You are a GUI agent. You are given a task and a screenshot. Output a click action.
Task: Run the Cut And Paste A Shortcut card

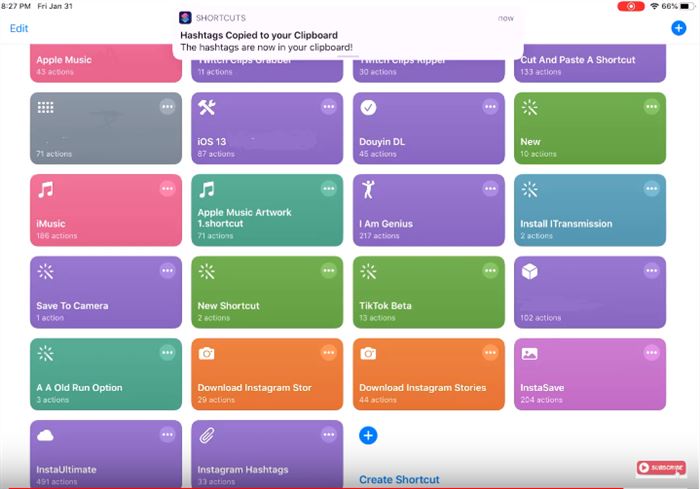(x=590, y=63)
